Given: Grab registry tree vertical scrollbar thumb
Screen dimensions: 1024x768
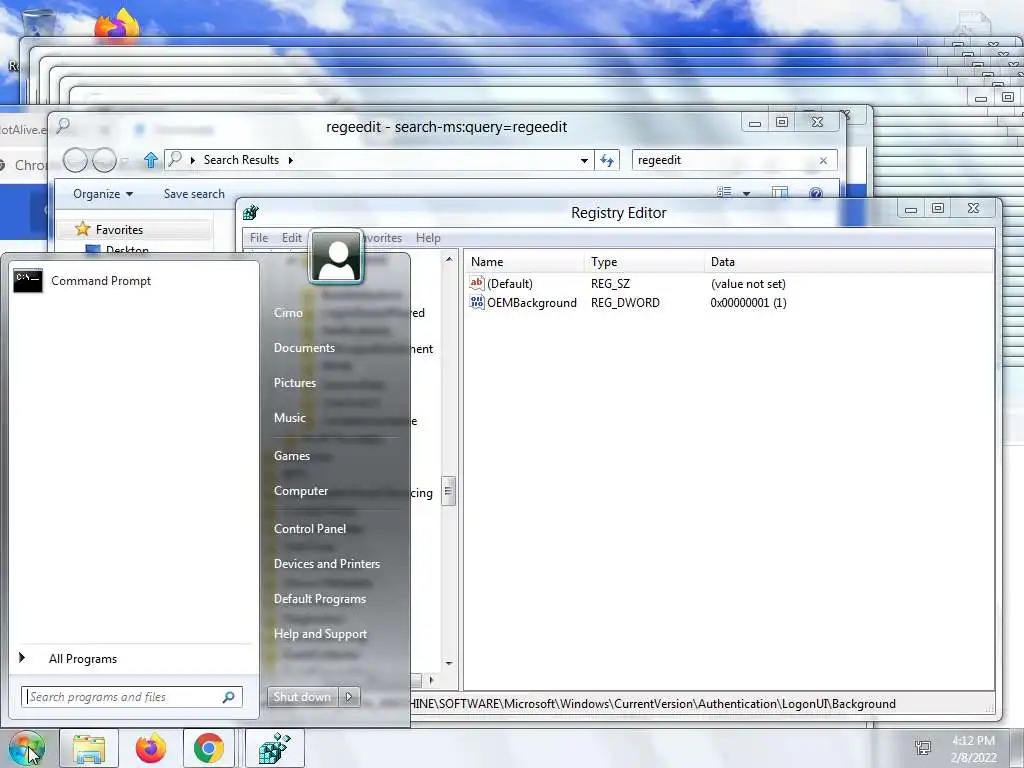Looking at the screenshot, I should tap(448, 491).
